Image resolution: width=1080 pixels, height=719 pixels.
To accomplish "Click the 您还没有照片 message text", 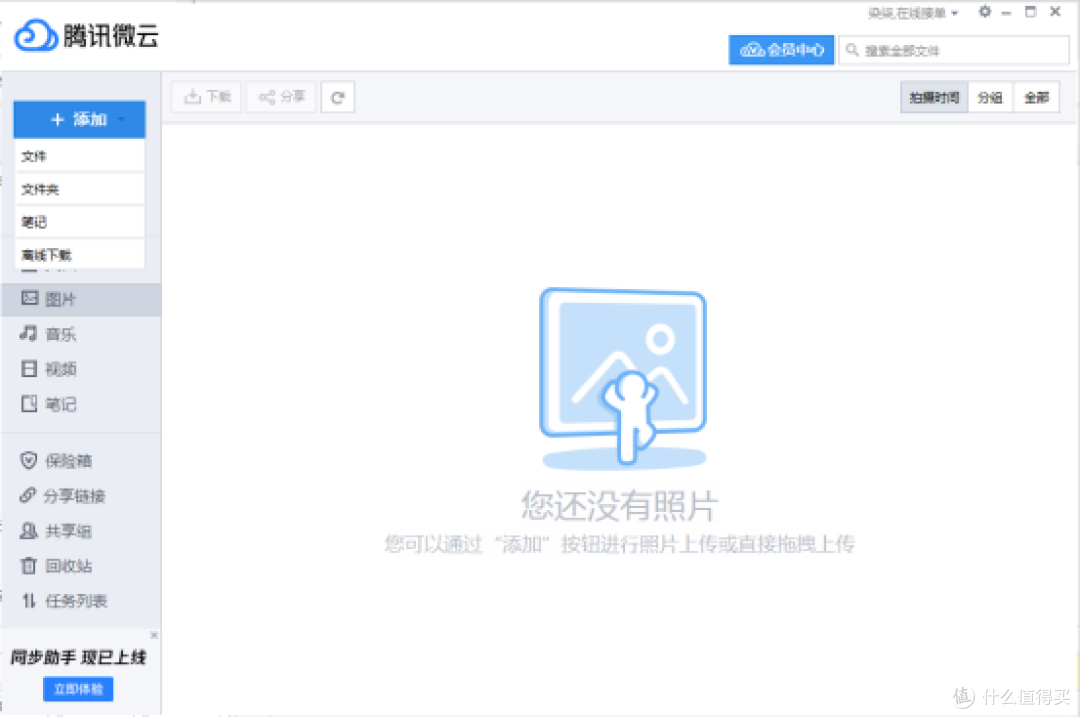I will click(x=619, y=506).
